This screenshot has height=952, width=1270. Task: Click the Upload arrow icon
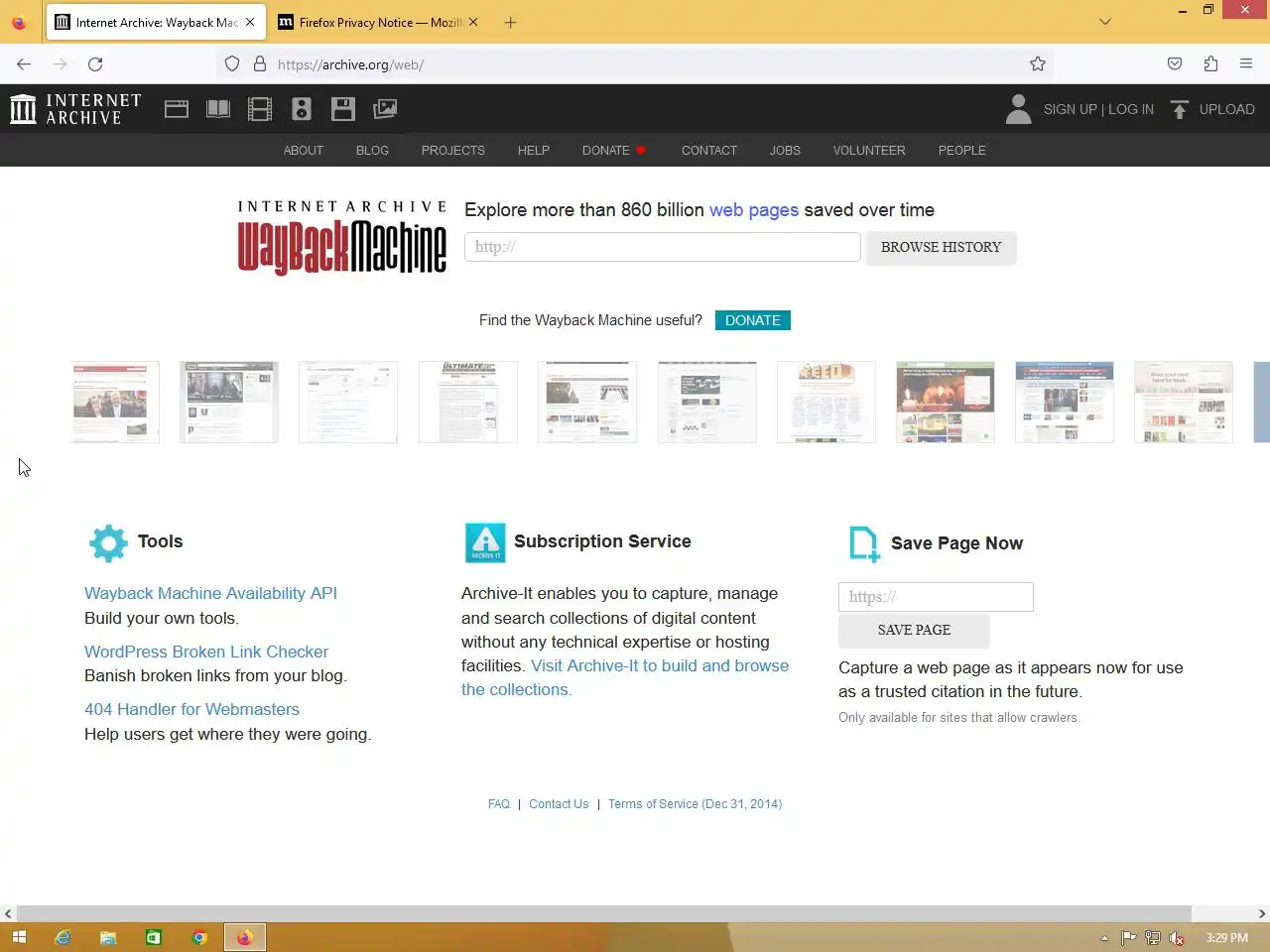[x=1179, y=109]
